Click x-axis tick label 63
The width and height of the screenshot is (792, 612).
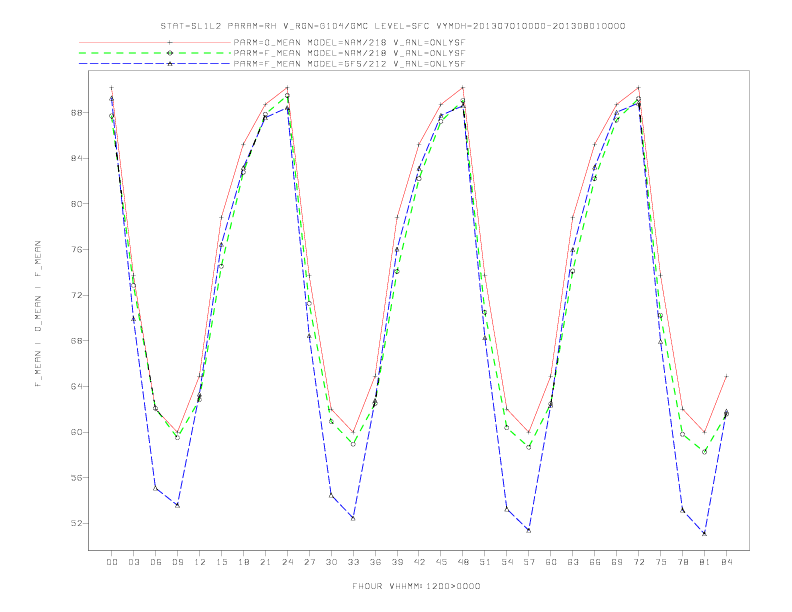point(573,562)
